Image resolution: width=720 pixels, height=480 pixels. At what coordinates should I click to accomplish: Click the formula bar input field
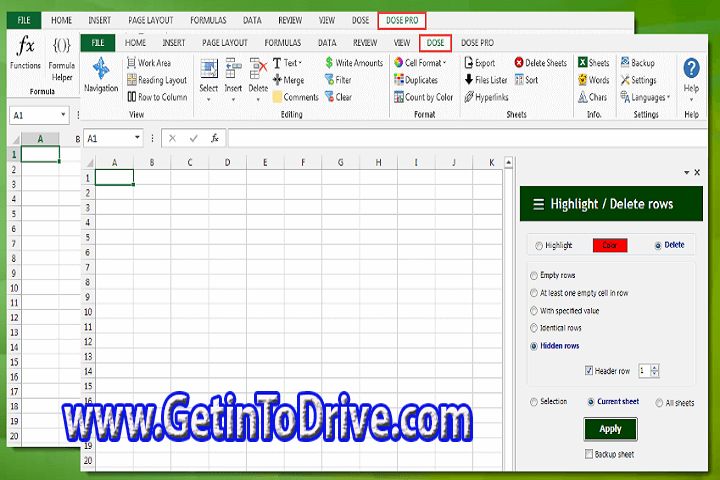click(467, 138)
